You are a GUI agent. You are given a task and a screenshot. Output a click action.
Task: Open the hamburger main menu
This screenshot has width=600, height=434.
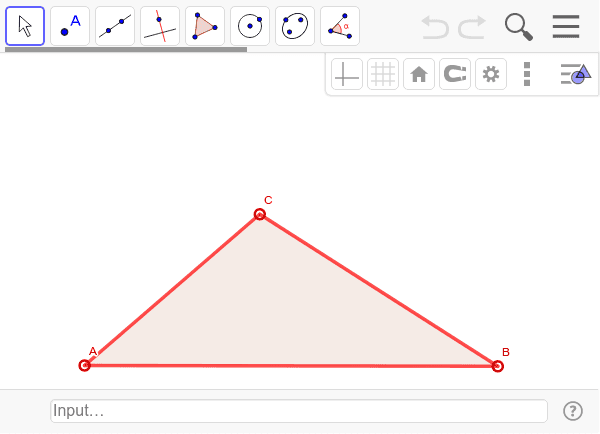[x=566, y=26]
